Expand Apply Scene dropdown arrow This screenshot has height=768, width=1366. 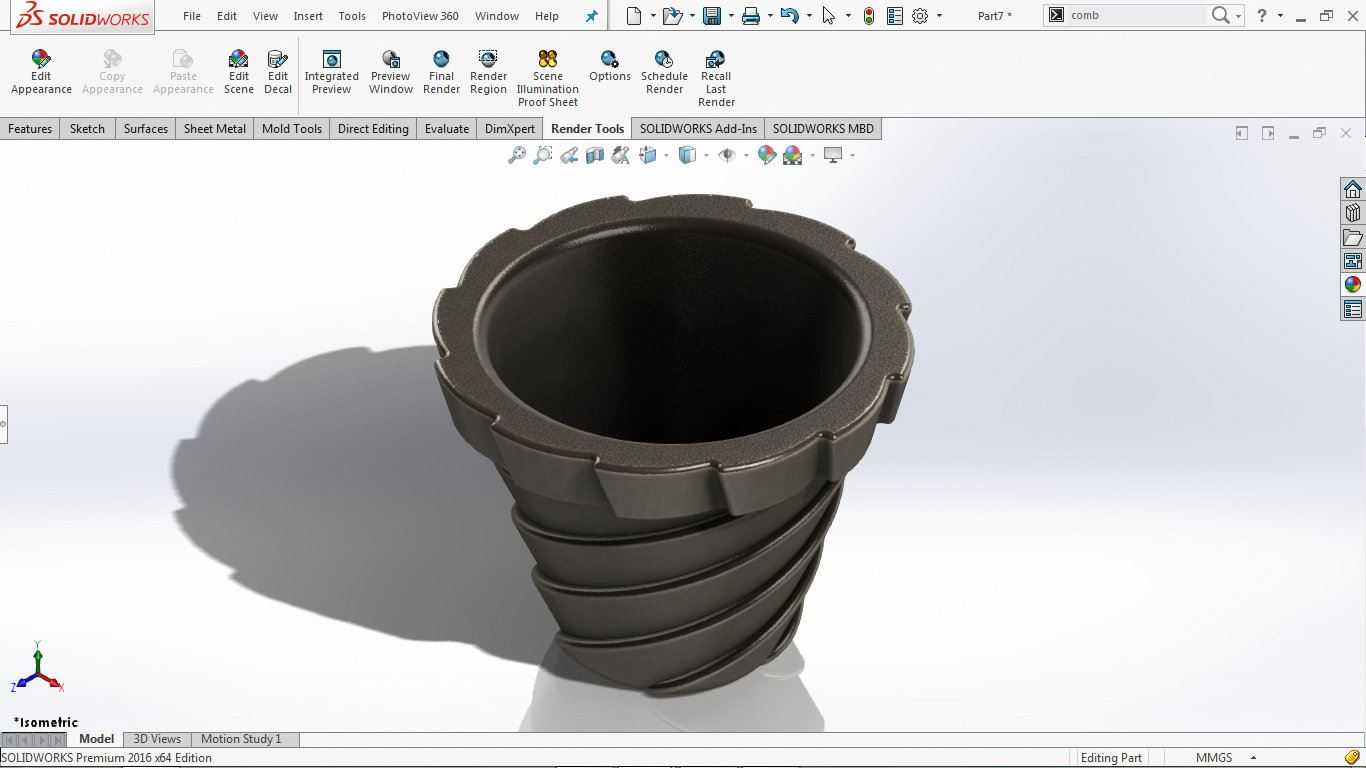pos(812,155)
